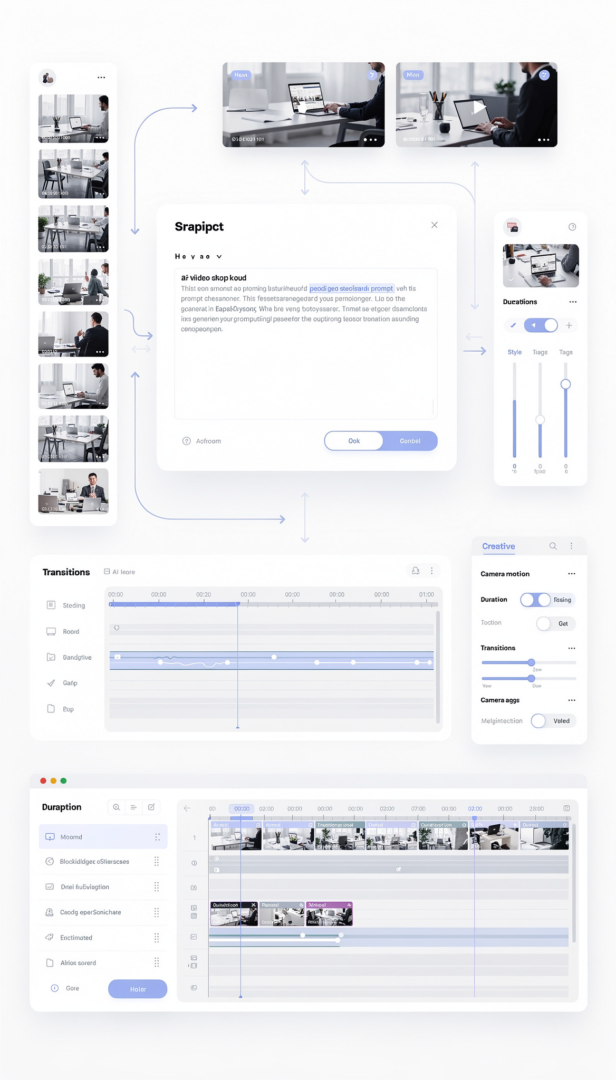Click the help icon beside Achoom
616x1080 pixels.
(186, 441)
